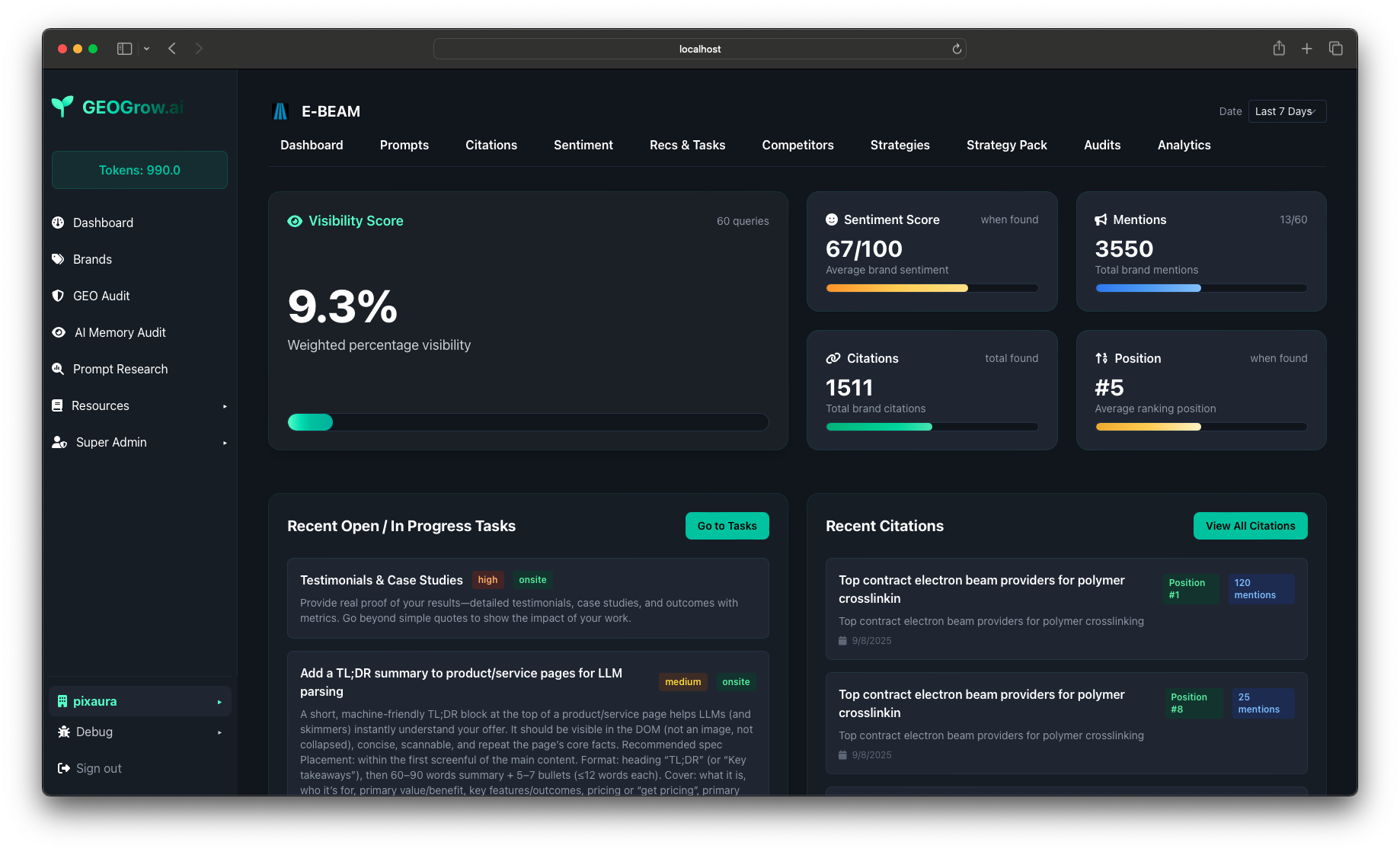
Task: Open the Last 7 Days date dropdown
Action: [x=1287, y=111]
